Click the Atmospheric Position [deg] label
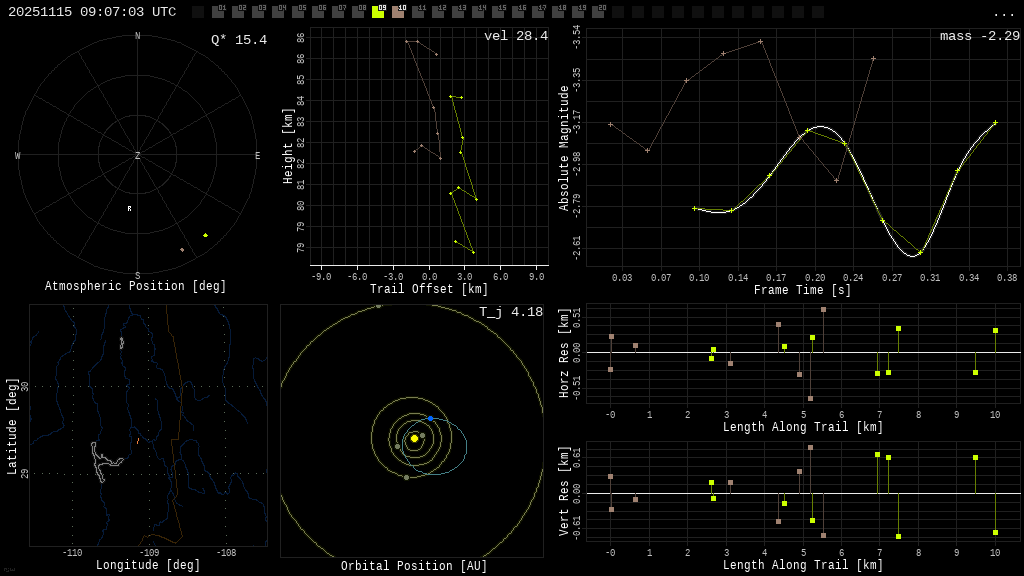 pyautogui.click(x=135, y=286)
